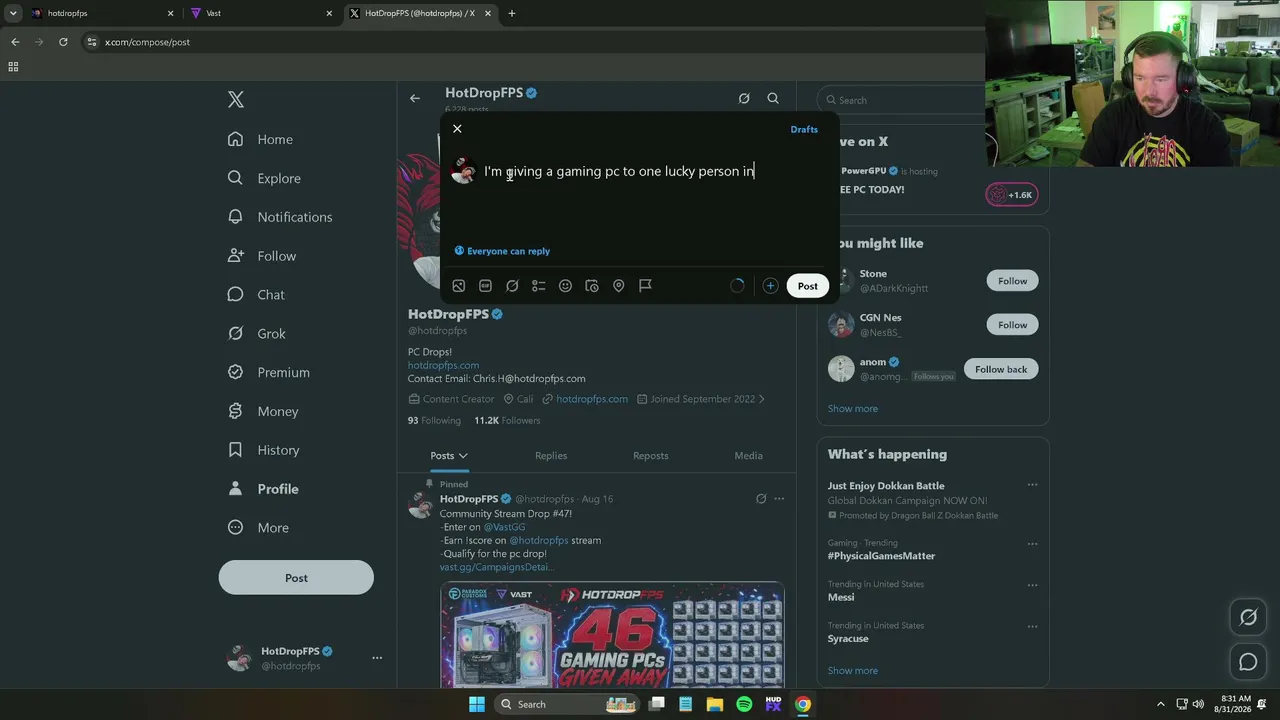
Task: Open Grok in the sidebar
Action: [x=257, y=334]
